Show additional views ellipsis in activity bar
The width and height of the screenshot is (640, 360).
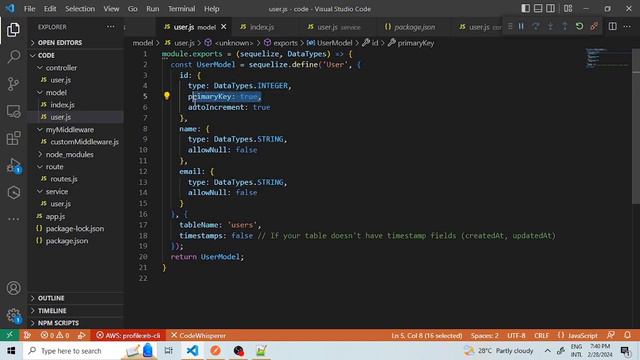pyautogui.click(x=13, y=219)
